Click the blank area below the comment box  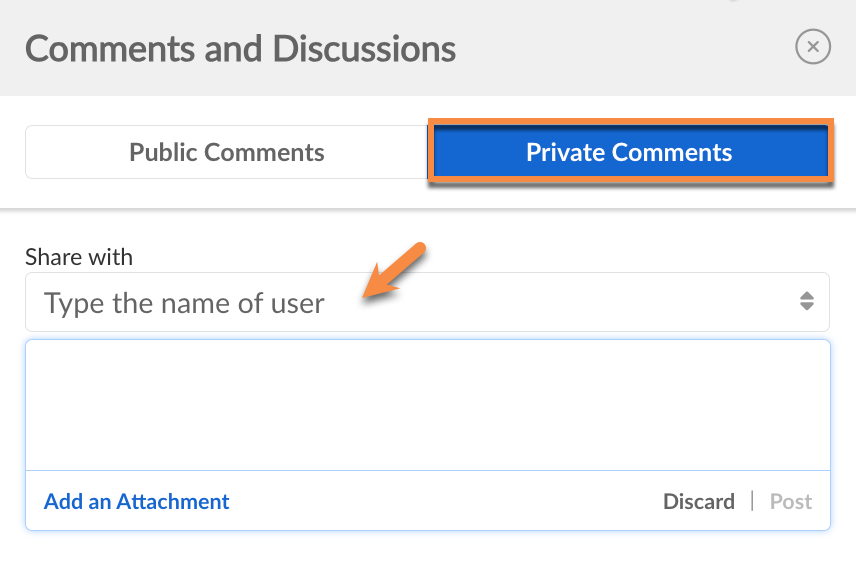[427, 550]
